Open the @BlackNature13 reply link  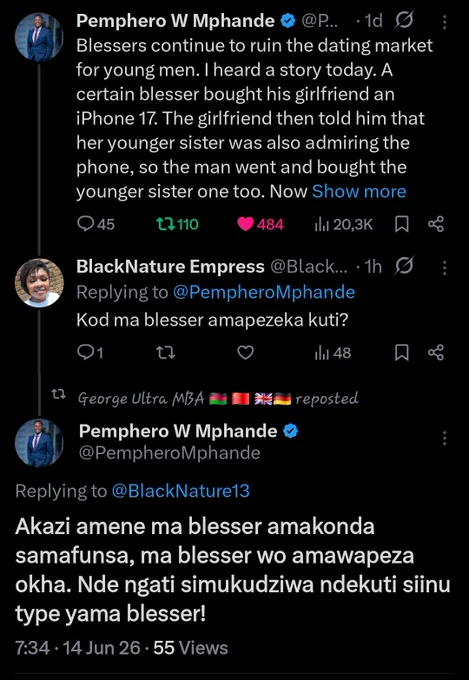coord(180,491)
